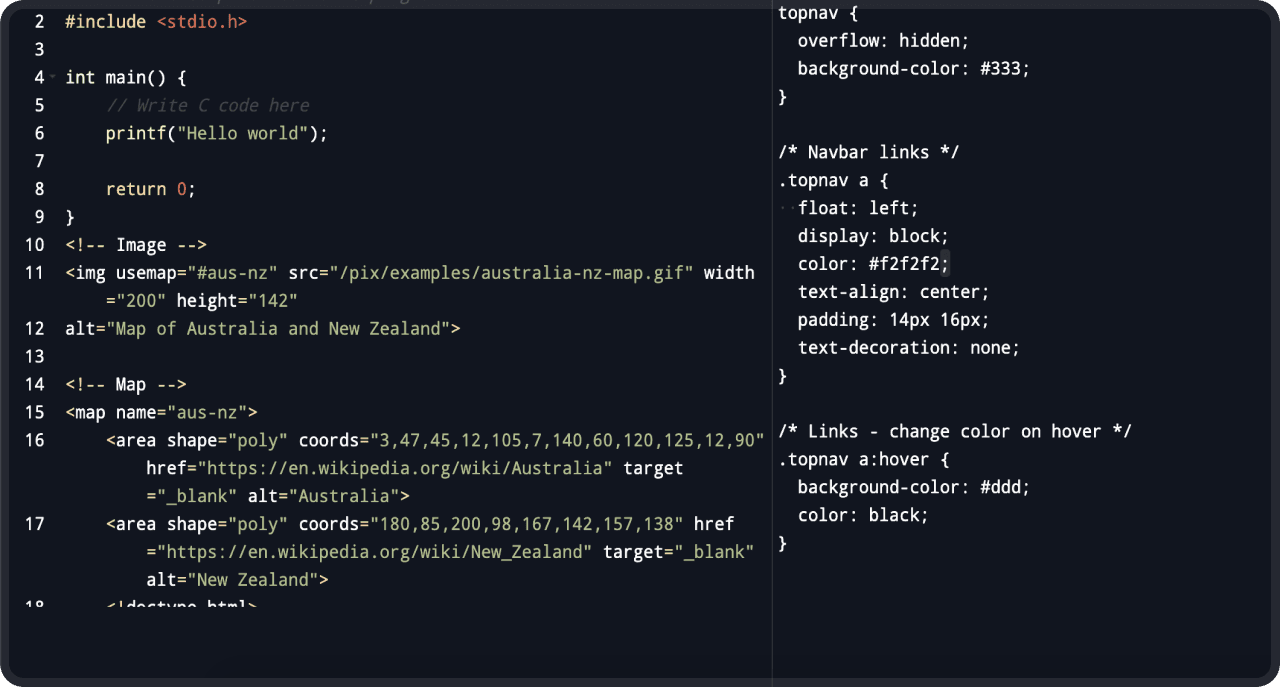Click line number 17 in the gutter
This screenshot has width=1280, height=687.
pos(35,524)
